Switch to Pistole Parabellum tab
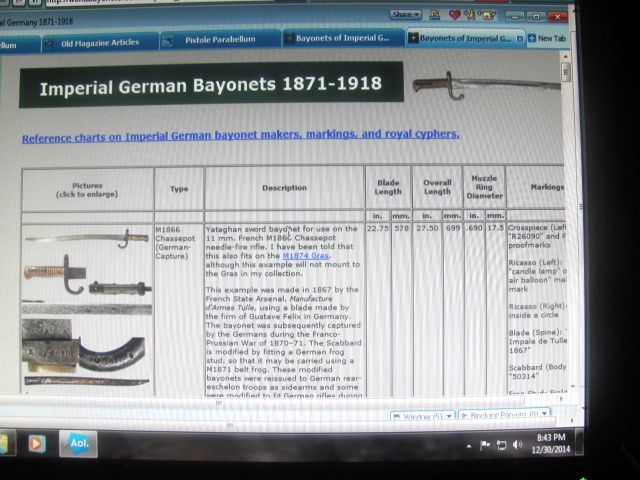This screenshot has width=640, height=480. [220, 40]
